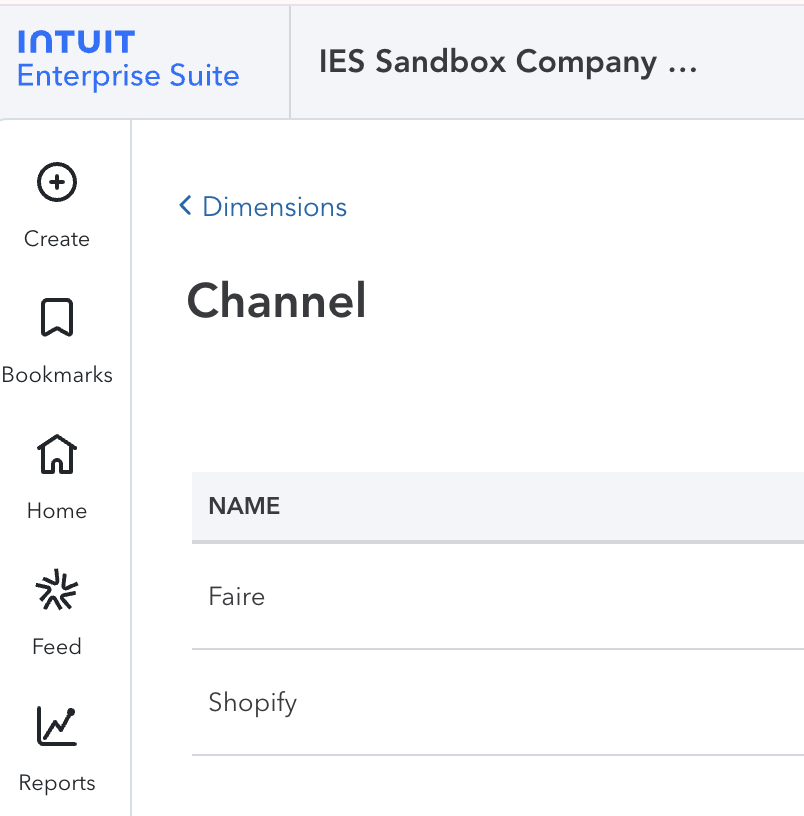Sort by the NAME column header
The height and width of the screenshot is (816, 804).
pos(244,506)
